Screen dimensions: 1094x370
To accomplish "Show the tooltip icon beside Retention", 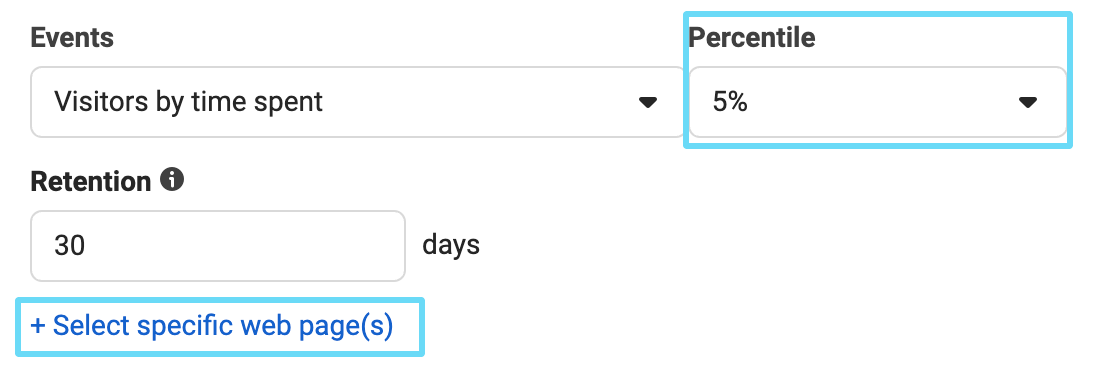I will [172, 180].
